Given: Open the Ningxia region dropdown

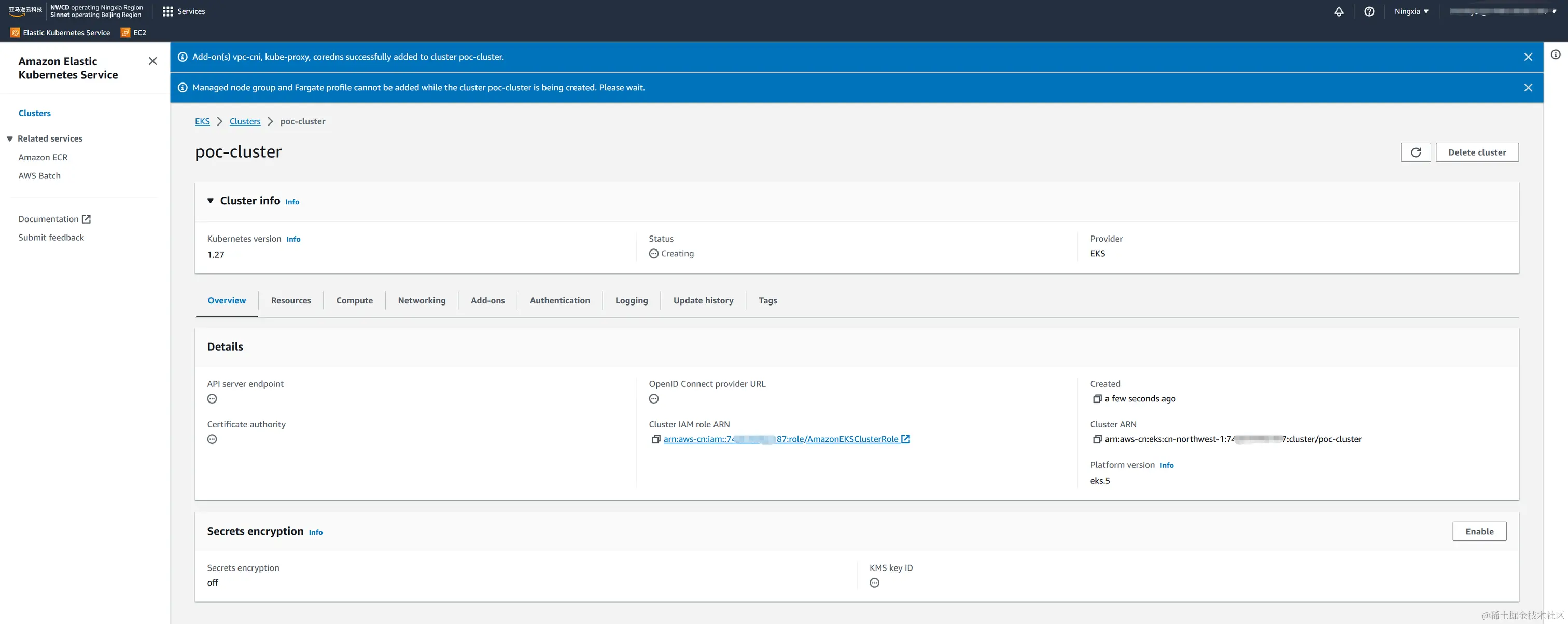Looking at the screenshot, I should [x=1411, y=11].
